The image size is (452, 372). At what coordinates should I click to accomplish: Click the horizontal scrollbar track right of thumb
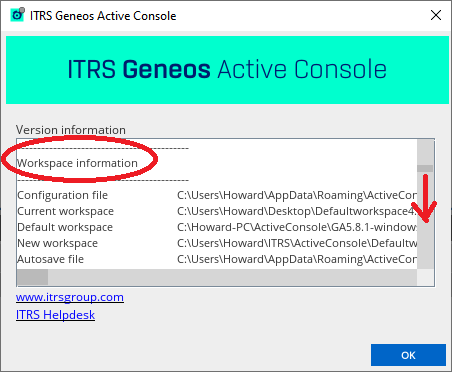(x=232, y=277)
